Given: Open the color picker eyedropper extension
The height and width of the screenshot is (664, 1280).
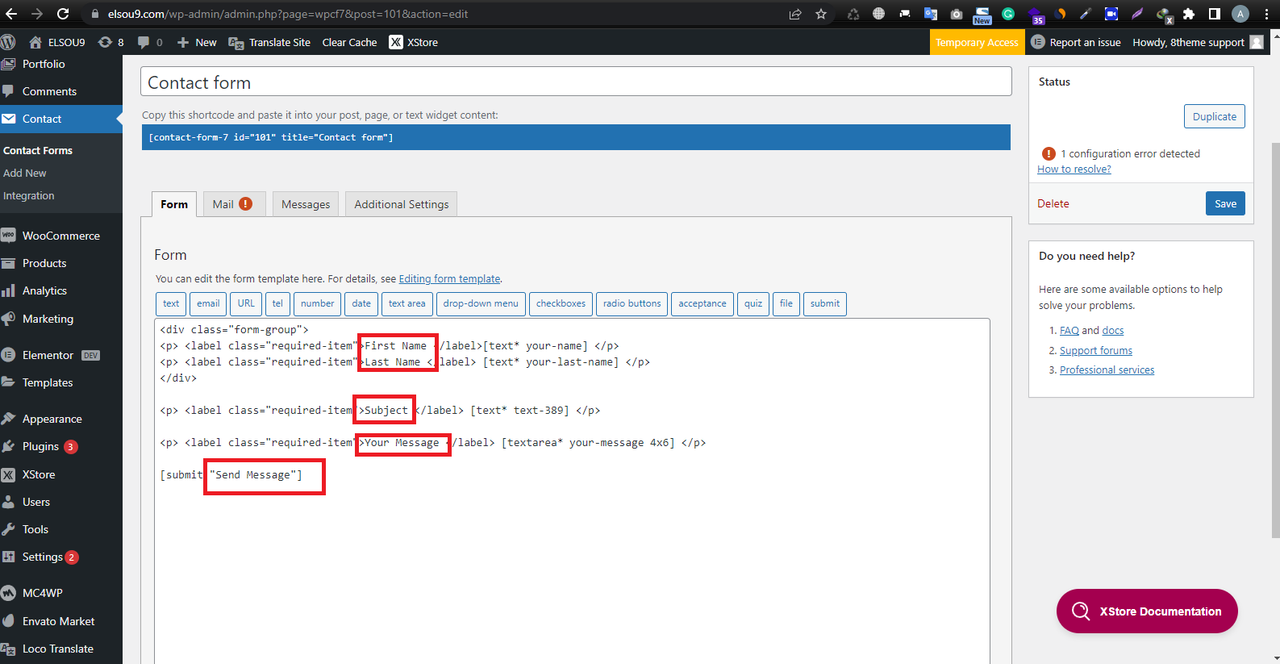Looking at the screenshot, I should [1086, 14].
